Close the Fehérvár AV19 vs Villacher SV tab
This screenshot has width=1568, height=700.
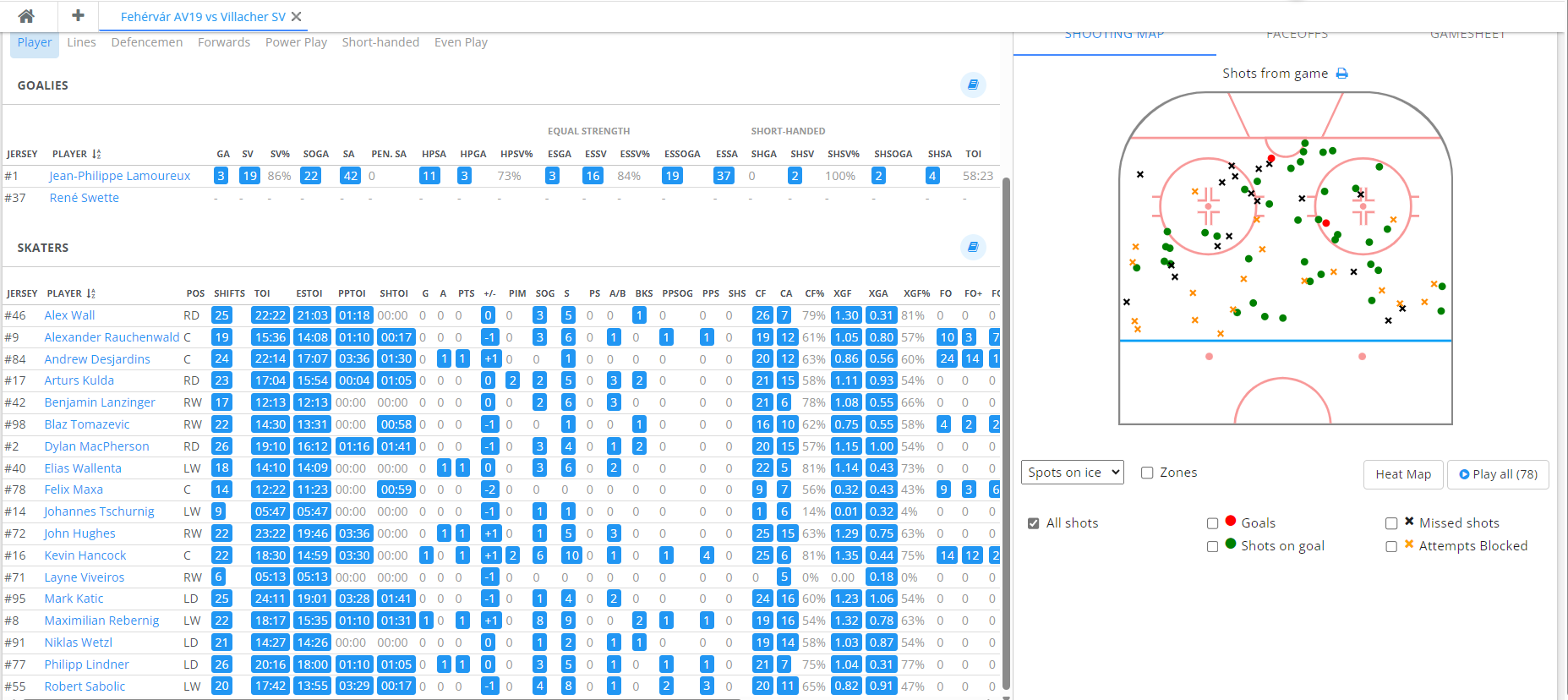point(297,17)
